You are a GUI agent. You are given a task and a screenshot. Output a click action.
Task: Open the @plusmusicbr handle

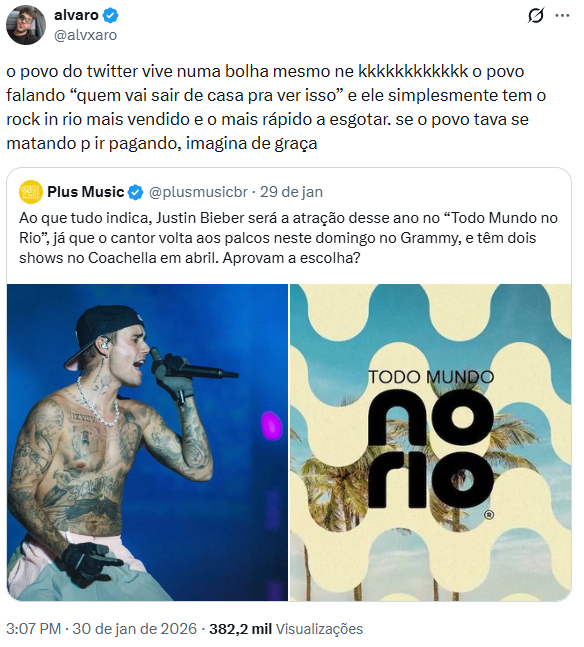(198, 192)
